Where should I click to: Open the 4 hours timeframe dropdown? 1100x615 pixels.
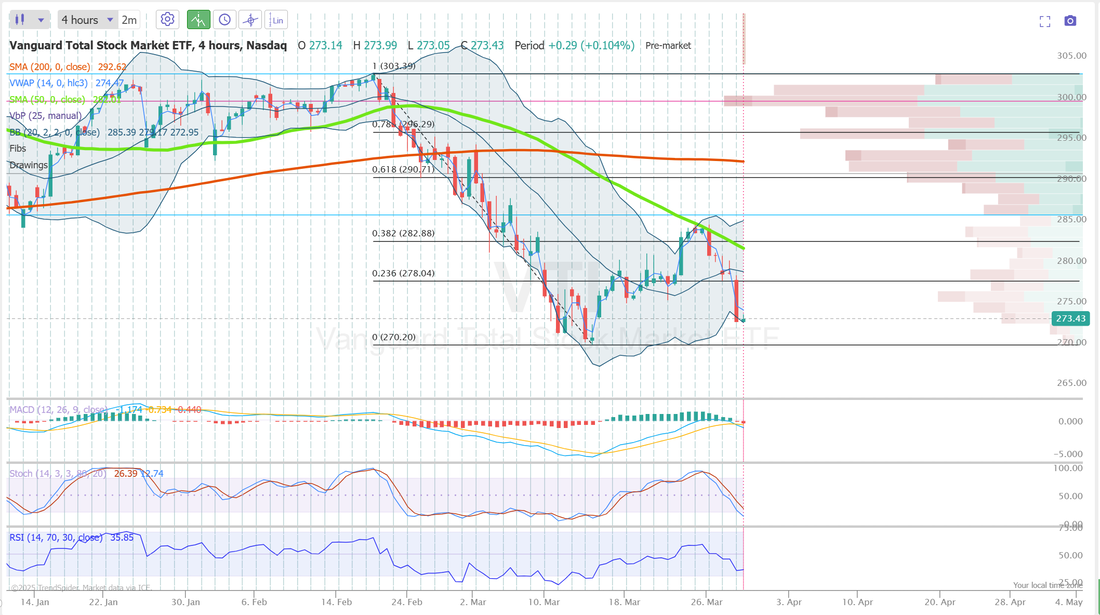(x=87, y=20)
